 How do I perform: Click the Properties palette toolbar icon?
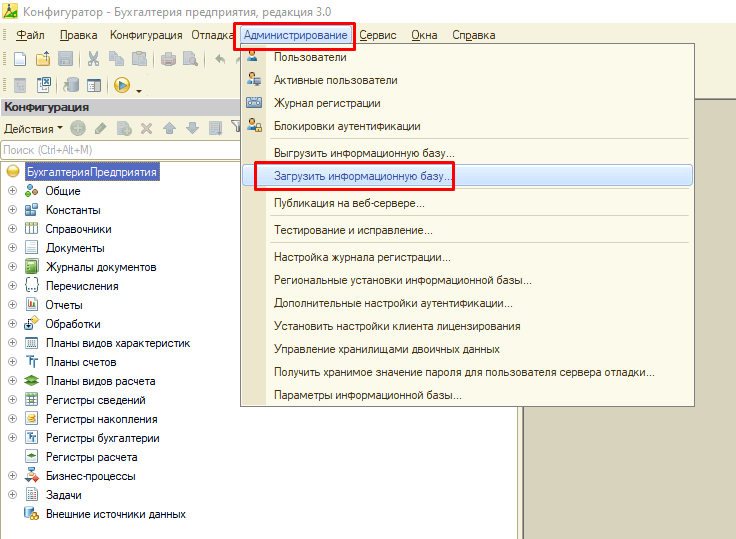point(94,85)
